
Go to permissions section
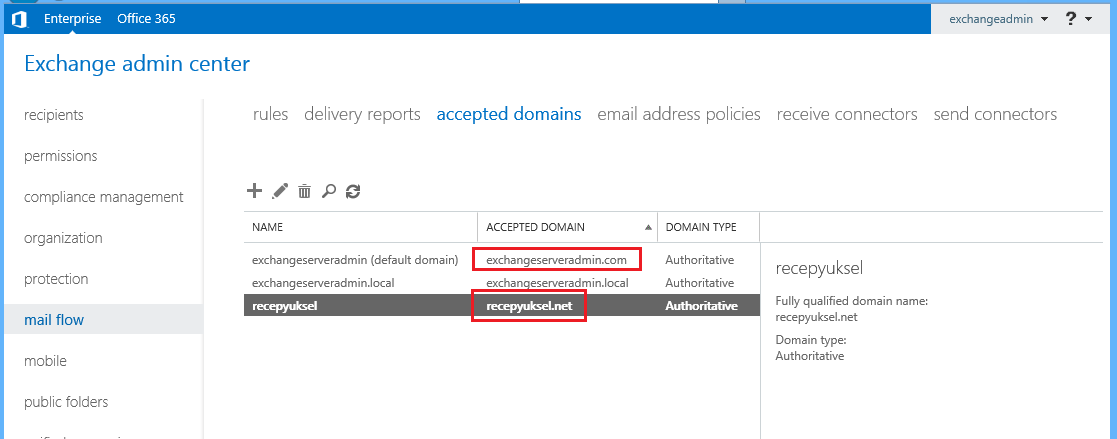pyautogui.click(x=61, y=156)
